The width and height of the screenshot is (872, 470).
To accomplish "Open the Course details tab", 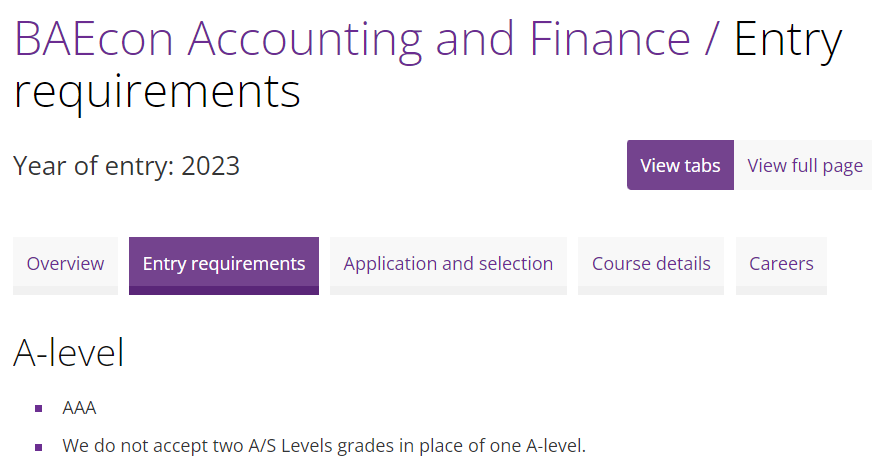I will (651, 264).
